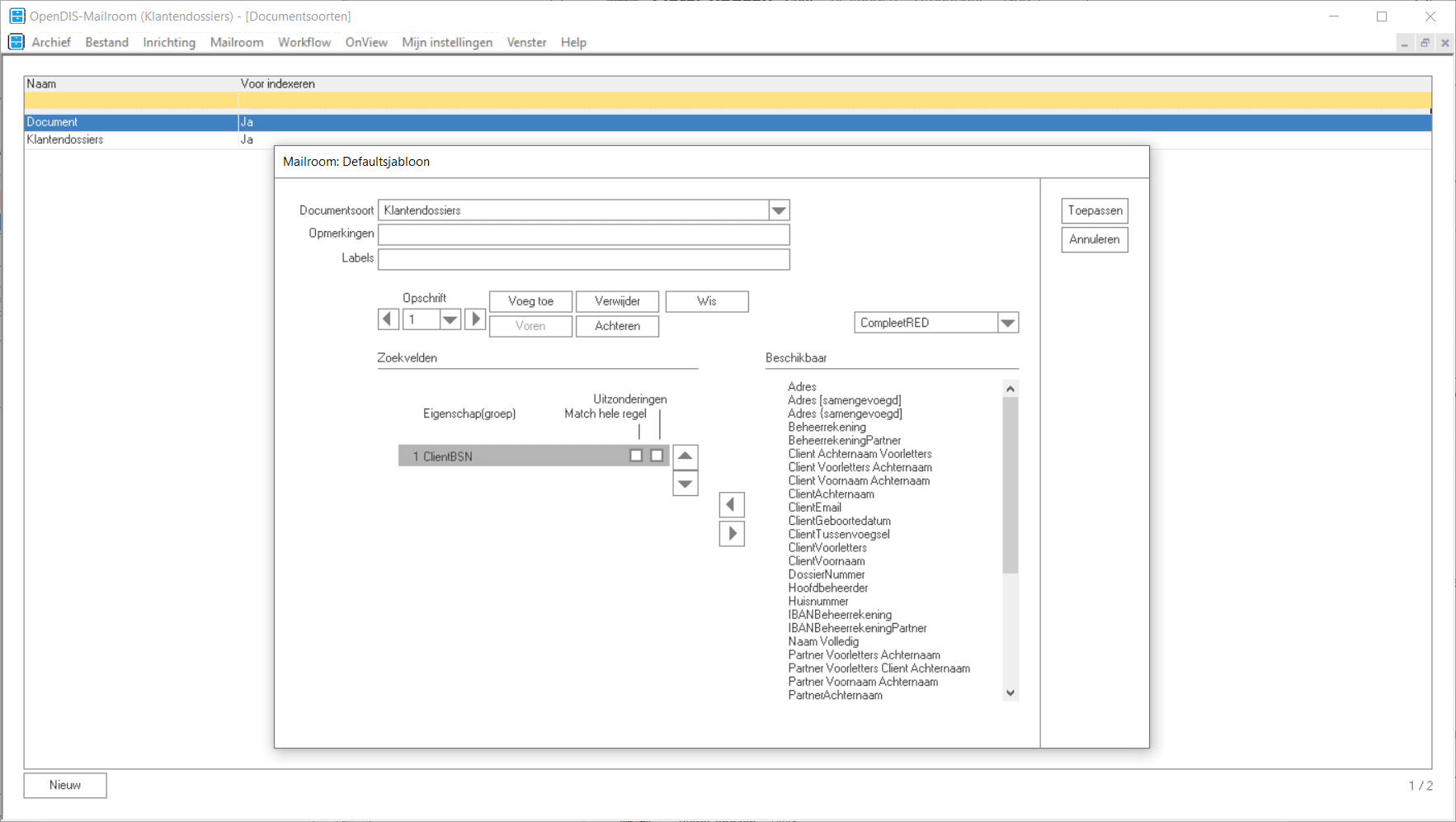Open the CompleetRED dropdown
The image size is (1456, 822).
1008,323
